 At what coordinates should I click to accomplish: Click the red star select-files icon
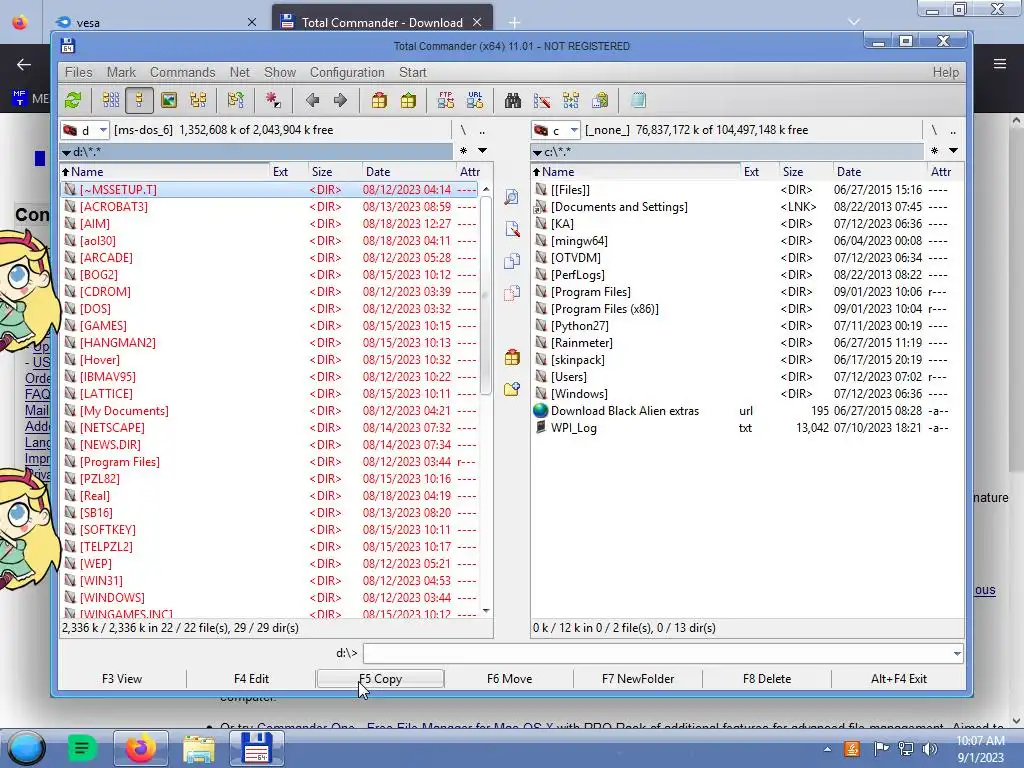click(273, 100)
